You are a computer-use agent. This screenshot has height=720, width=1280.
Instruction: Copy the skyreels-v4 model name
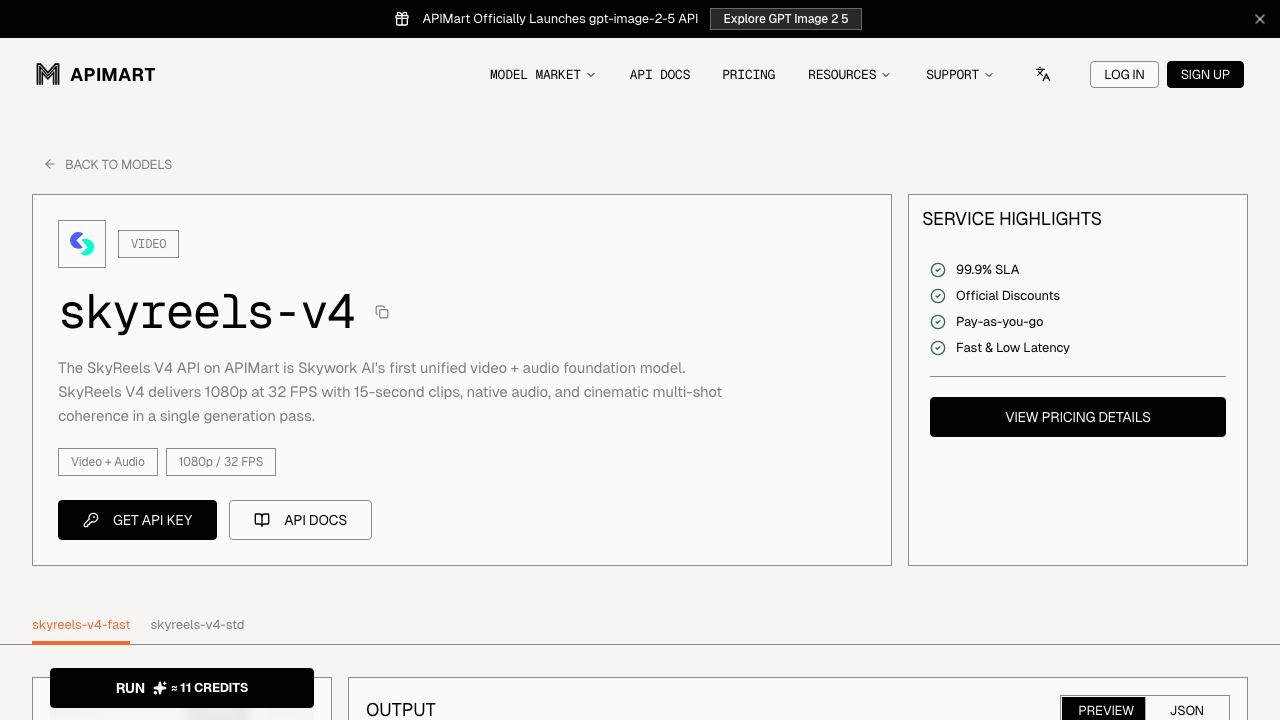pos(382,312)
